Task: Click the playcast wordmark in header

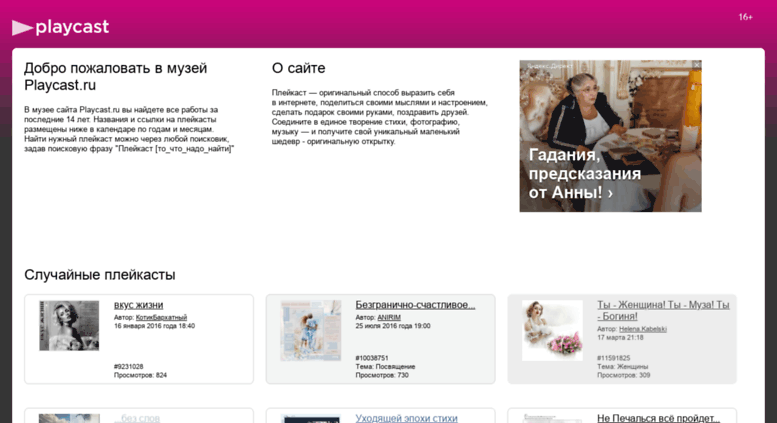Action: [72, 27]
